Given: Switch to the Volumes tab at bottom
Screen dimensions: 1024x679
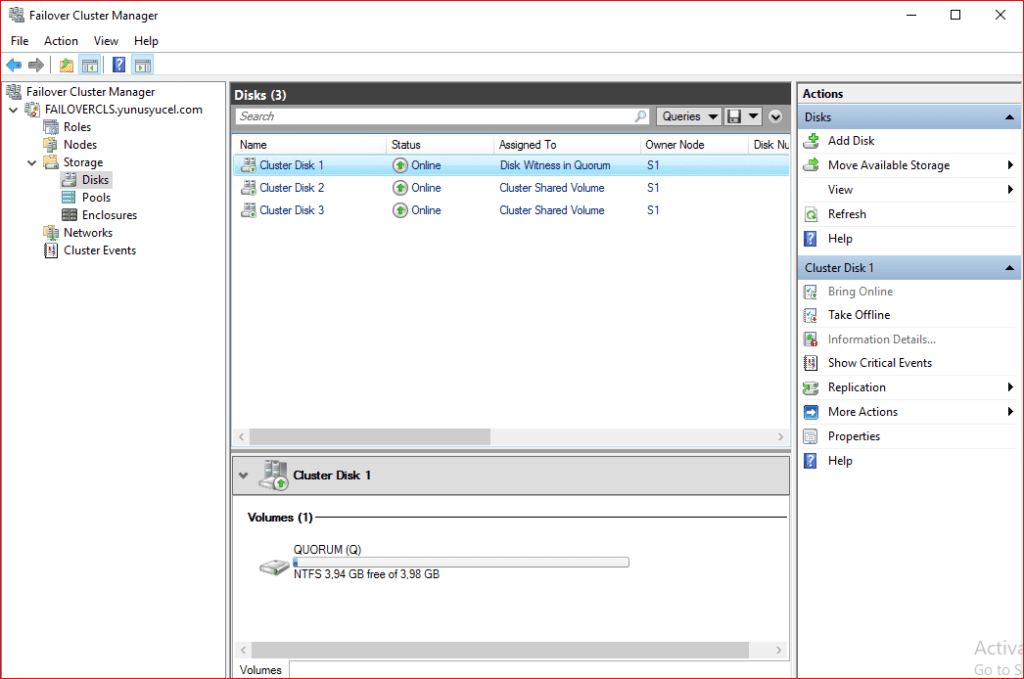Looking at the screenshot, I should tap(260, 670).
